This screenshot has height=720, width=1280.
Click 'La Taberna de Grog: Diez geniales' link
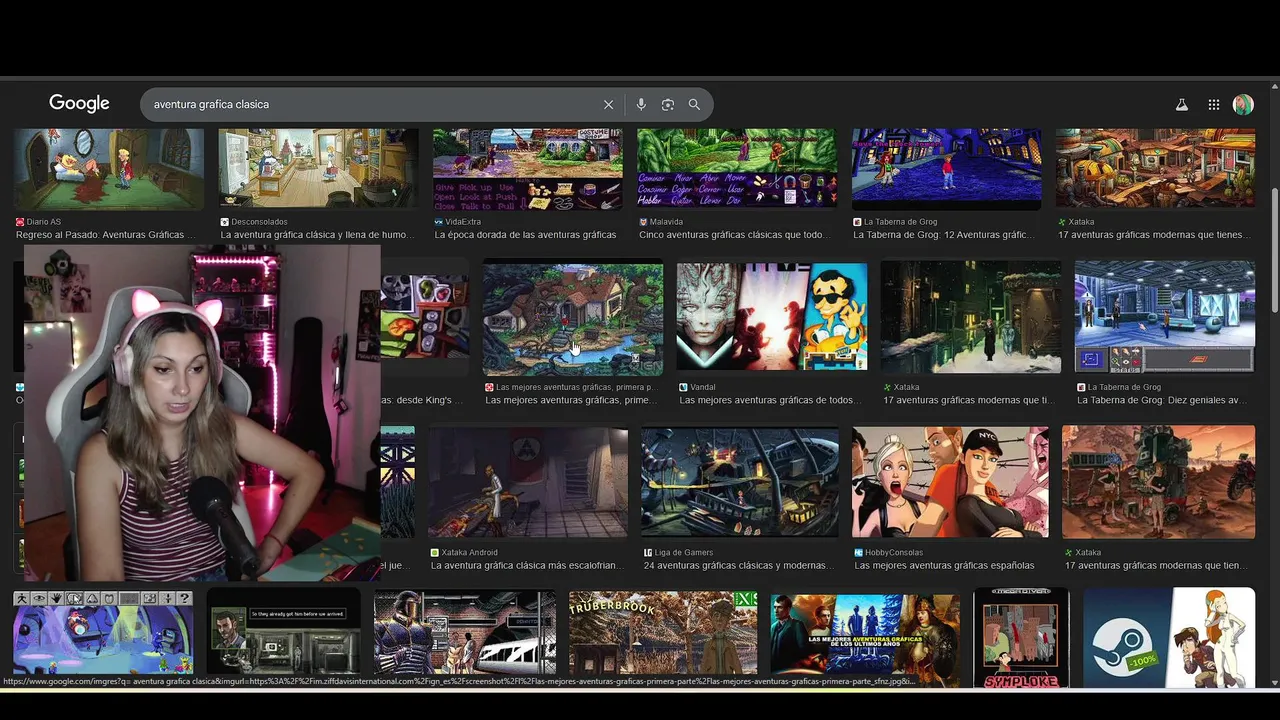(x=1162, y=400)
